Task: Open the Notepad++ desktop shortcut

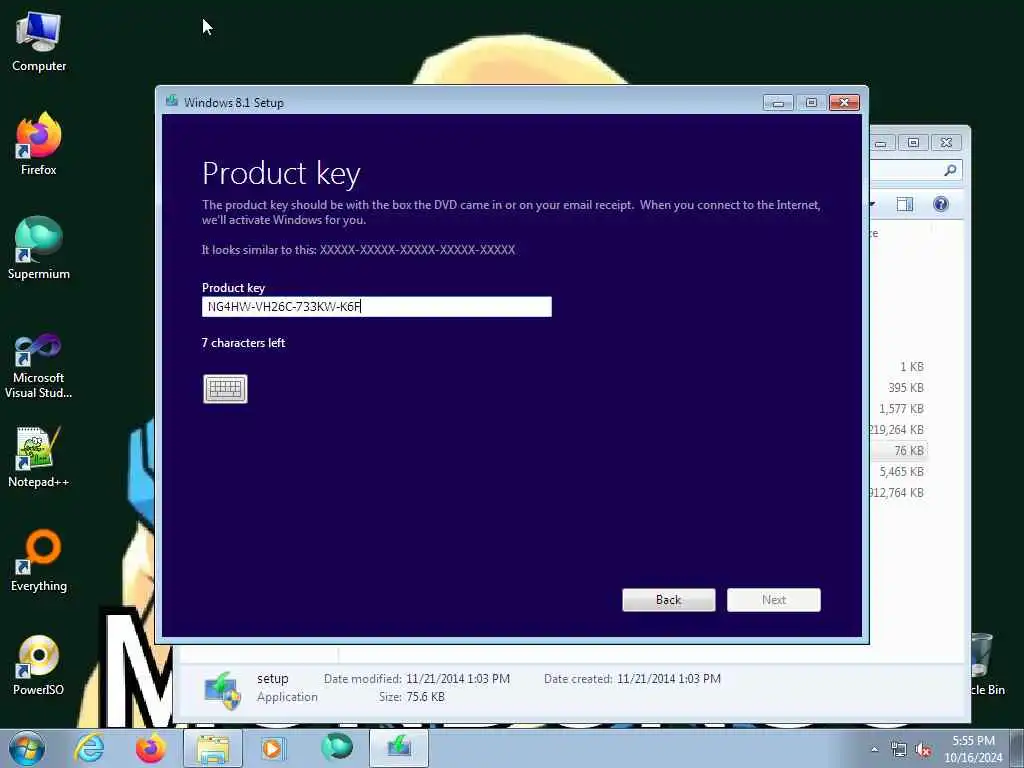Action: coord(39,457)
